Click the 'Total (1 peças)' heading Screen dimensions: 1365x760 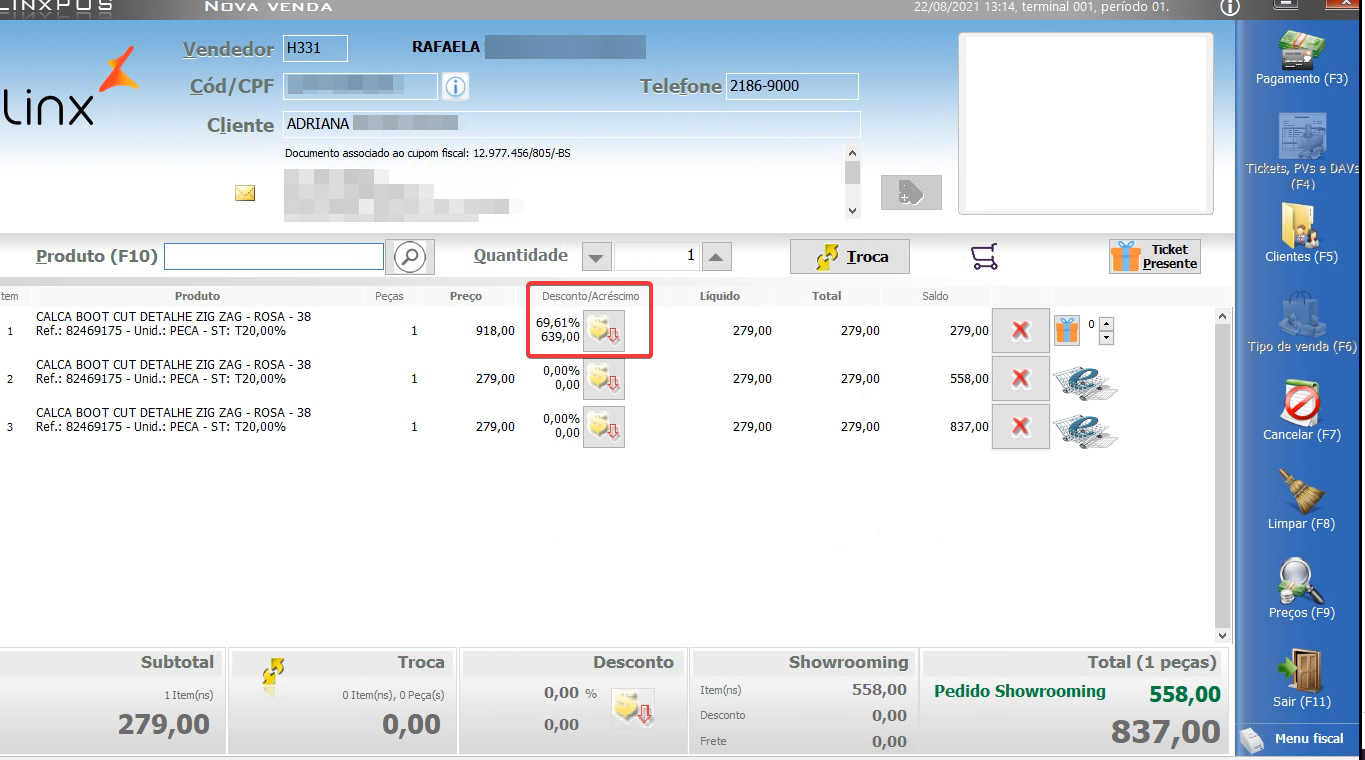[x=1152, y=662]
